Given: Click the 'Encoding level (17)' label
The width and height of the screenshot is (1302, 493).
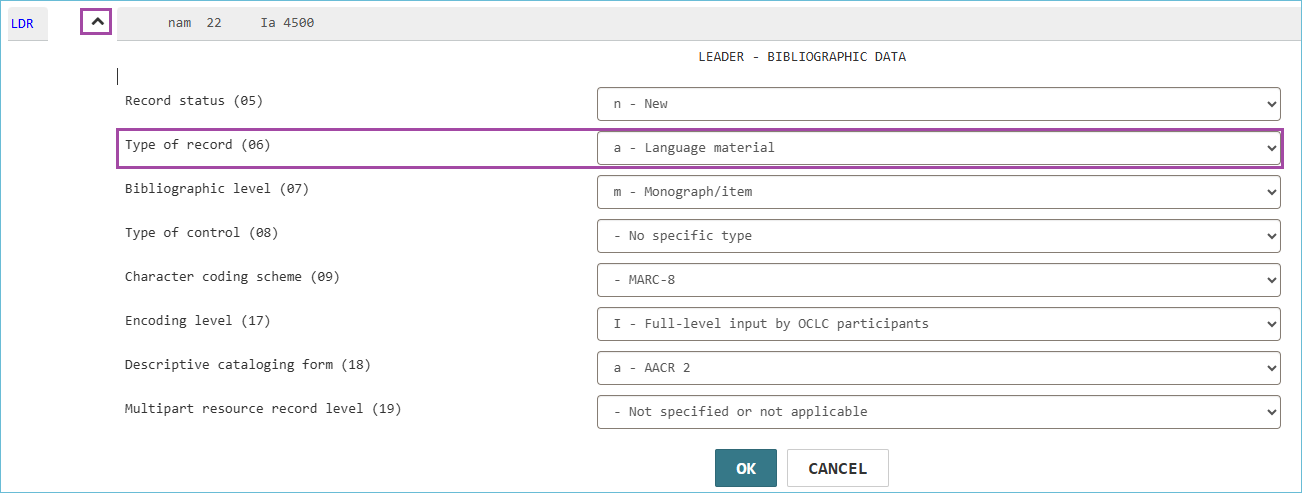Looking at the screenshot, I should [198, 321].
